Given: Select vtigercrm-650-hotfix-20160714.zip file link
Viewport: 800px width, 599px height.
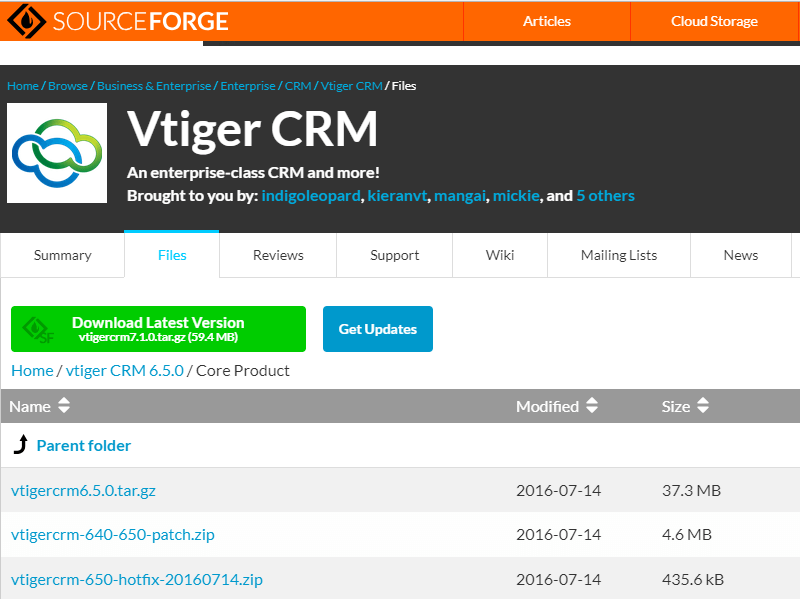Looking at the screenshot, I should (137, 579).
